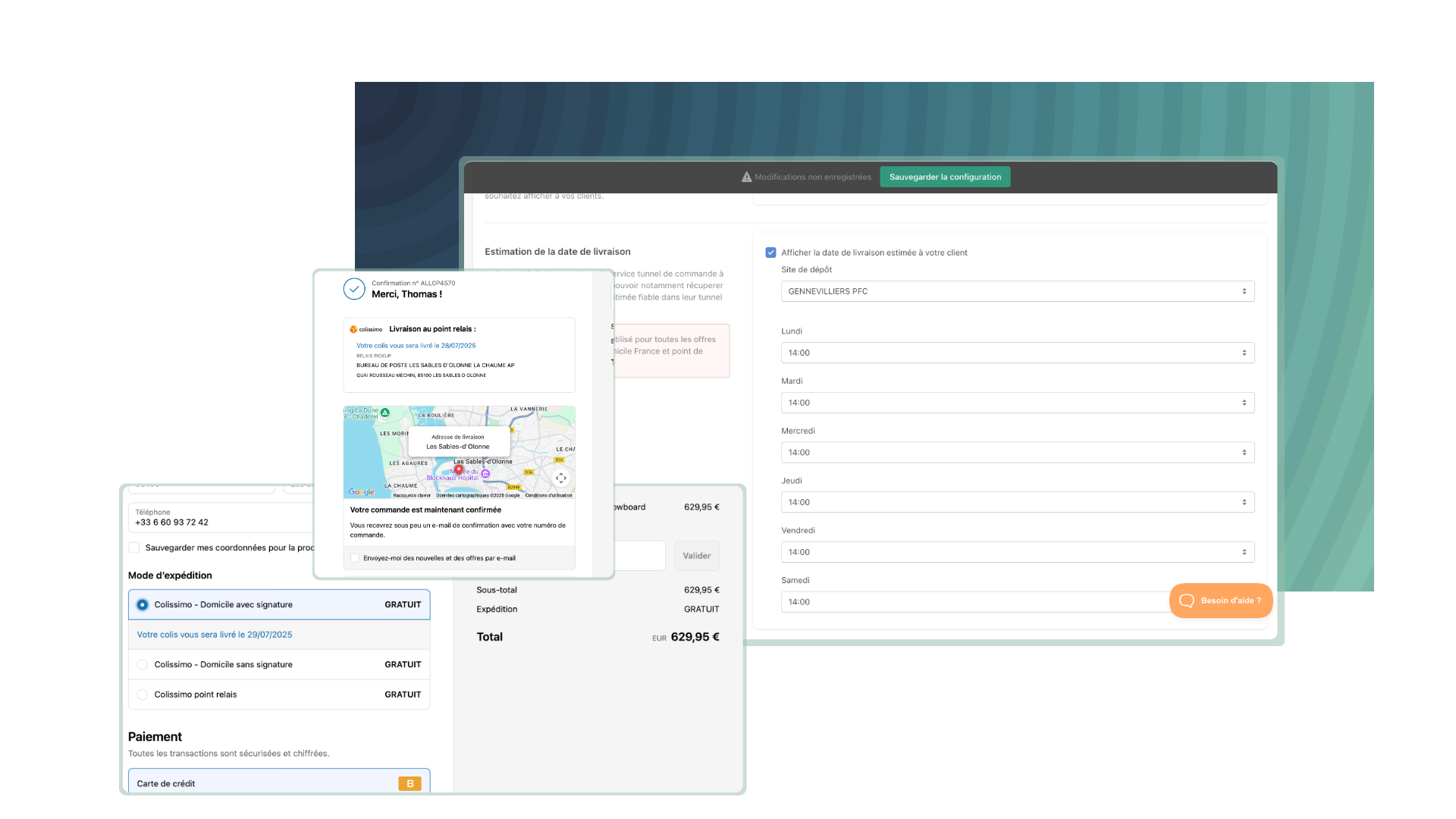Open the 'Site de dépôt' GENNEVILLIERS PFC dropdown
This screenshot has width=1456, height=819.
tap(1017, 291)
